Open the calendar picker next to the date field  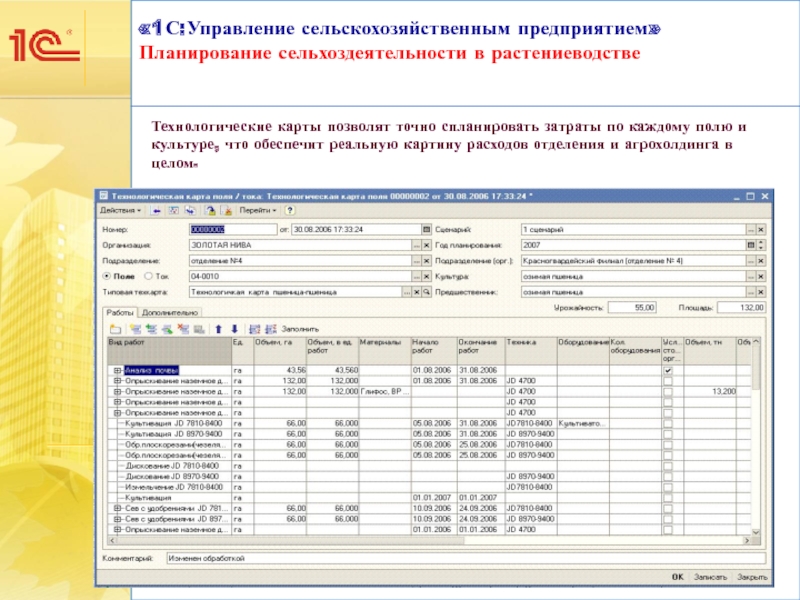pos(425,229)
